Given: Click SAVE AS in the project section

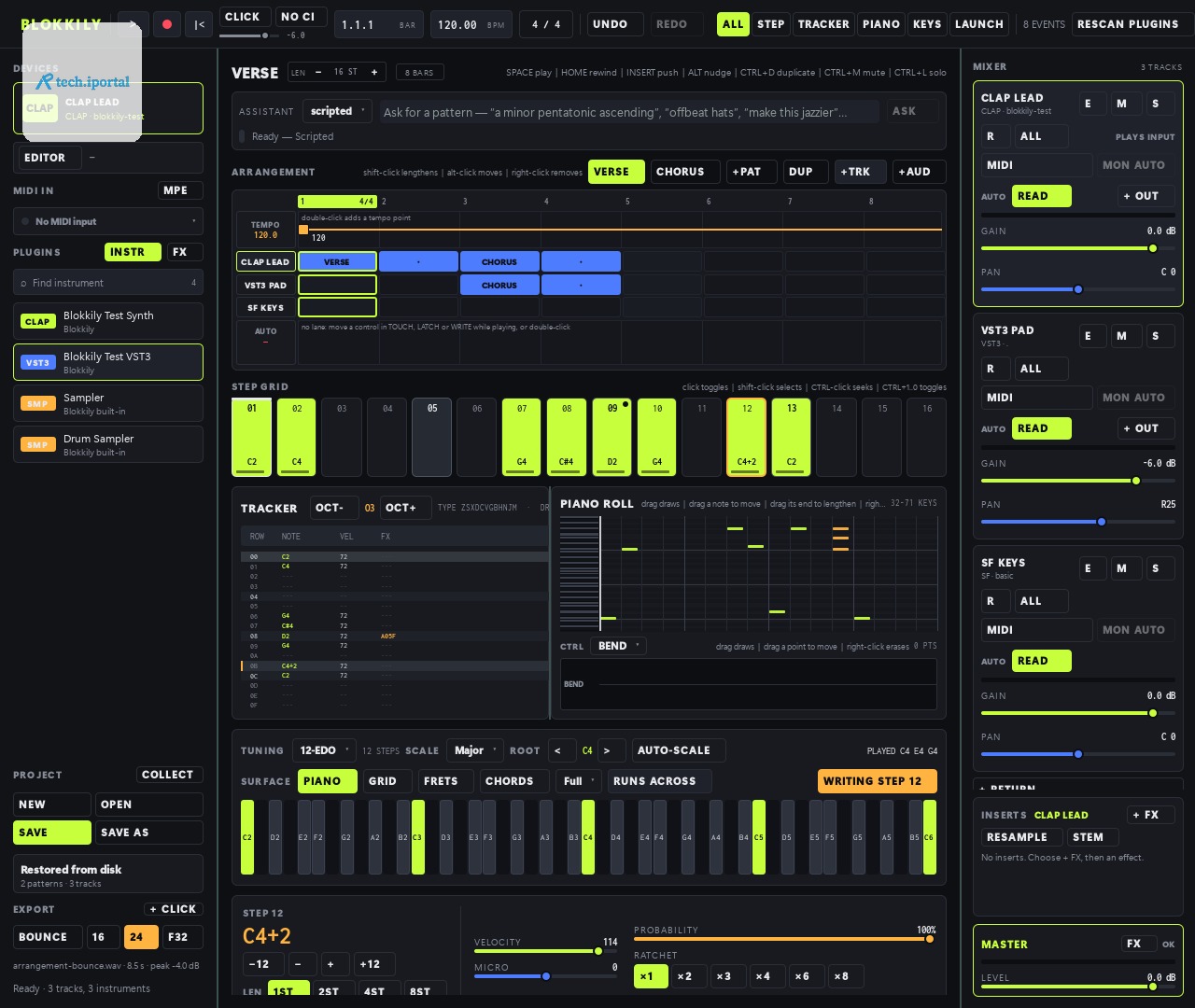Looking at the screenshot, I should [x=148, y=833].
